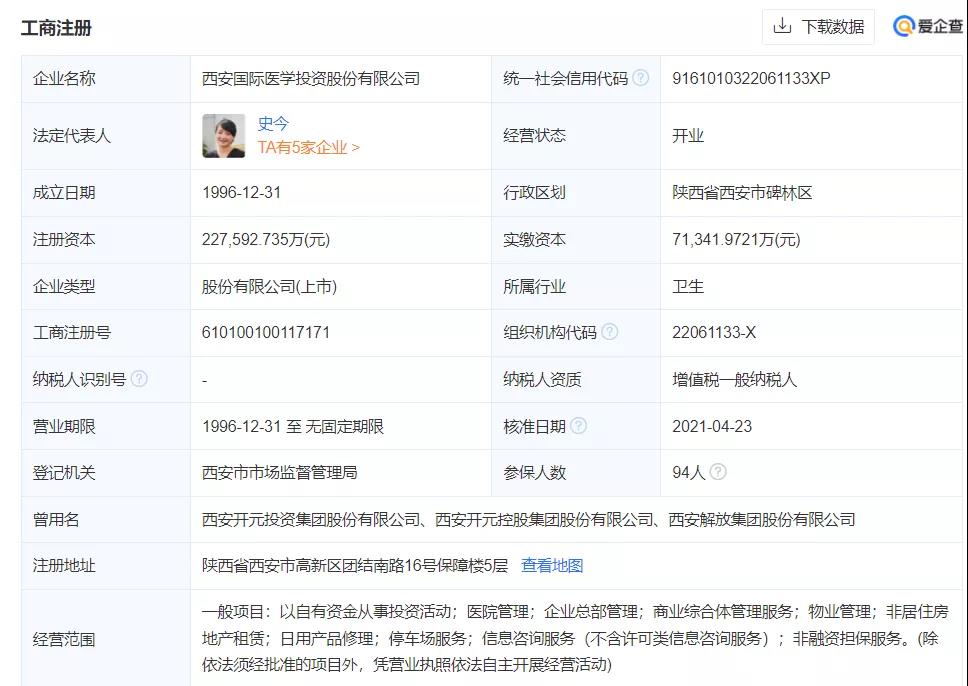Select the registration number 610100100117171

click(x=266, y=332)
